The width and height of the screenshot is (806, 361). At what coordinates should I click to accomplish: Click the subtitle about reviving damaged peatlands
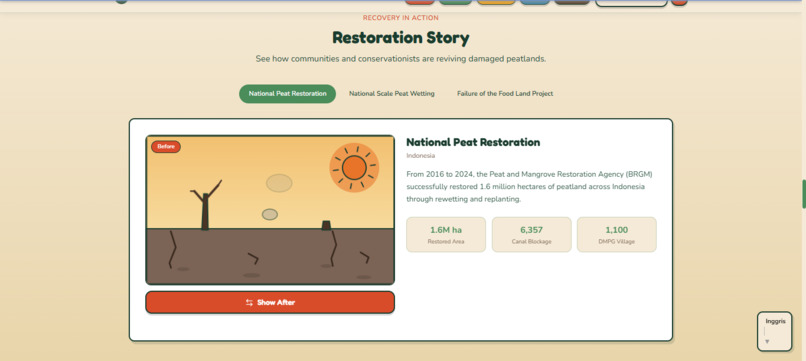tap(400, 59)
